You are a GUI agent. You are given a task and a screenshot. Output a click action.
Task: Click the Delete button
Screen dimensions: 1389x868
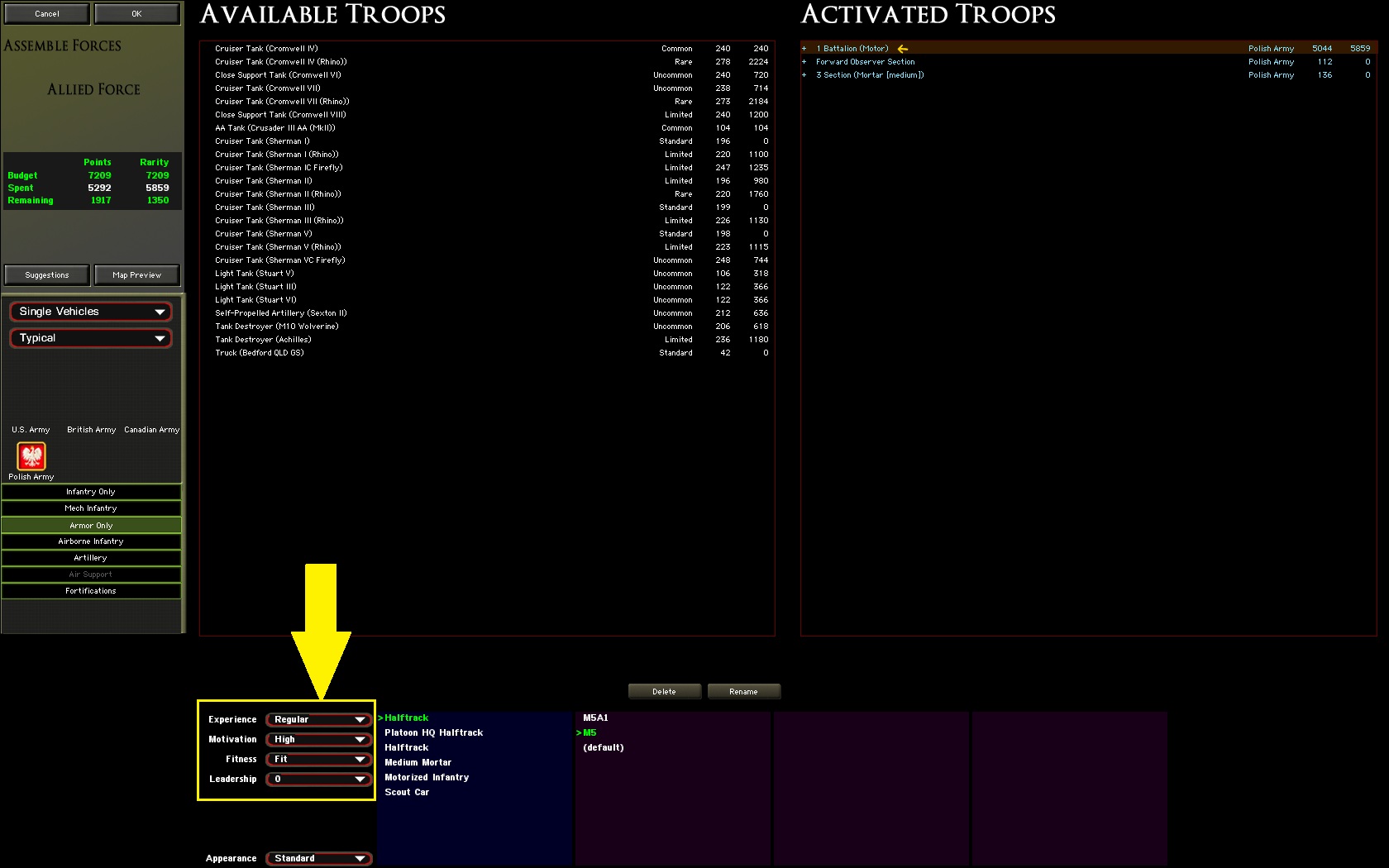pos(664,691)
